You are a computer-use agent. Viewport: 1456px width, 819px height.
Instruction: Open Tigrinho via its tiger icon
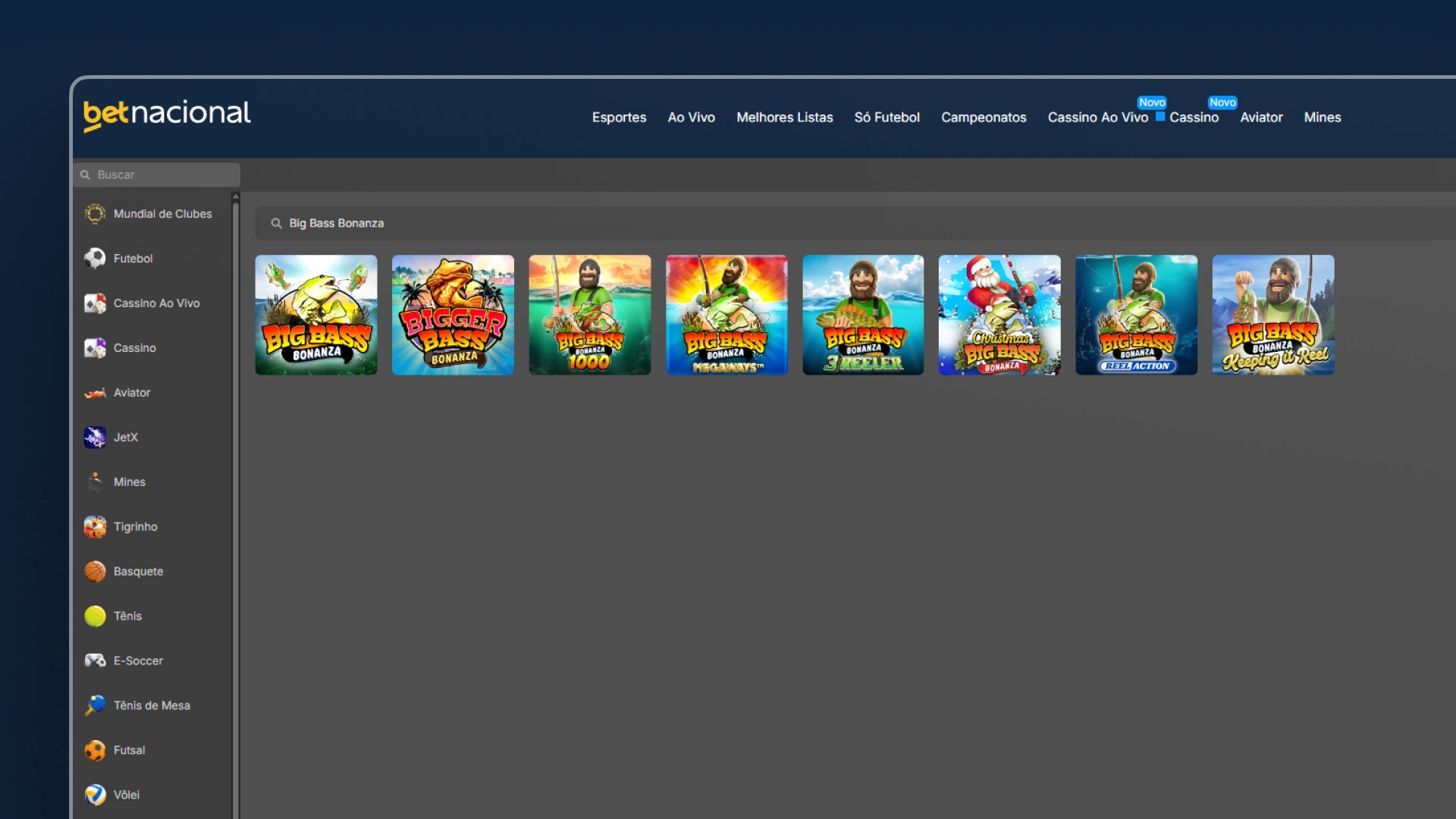pyautogui.click(x=95, y=527)
